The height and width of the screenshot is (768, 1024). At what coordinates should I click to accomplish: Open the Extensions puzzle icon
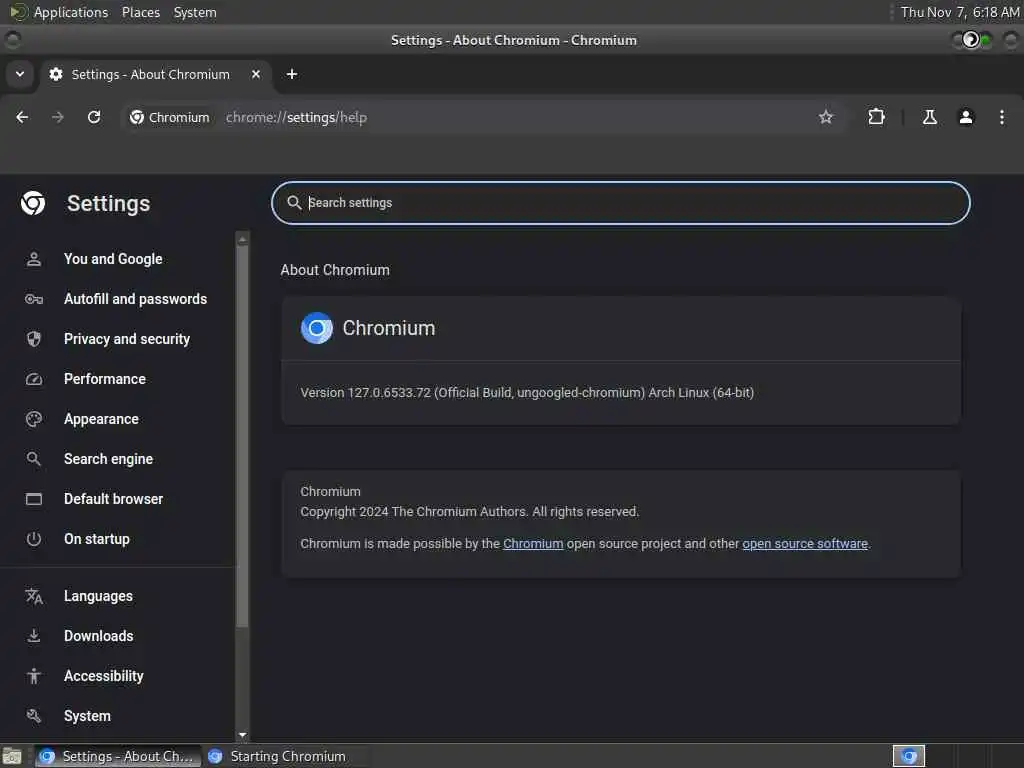[876, 117]
